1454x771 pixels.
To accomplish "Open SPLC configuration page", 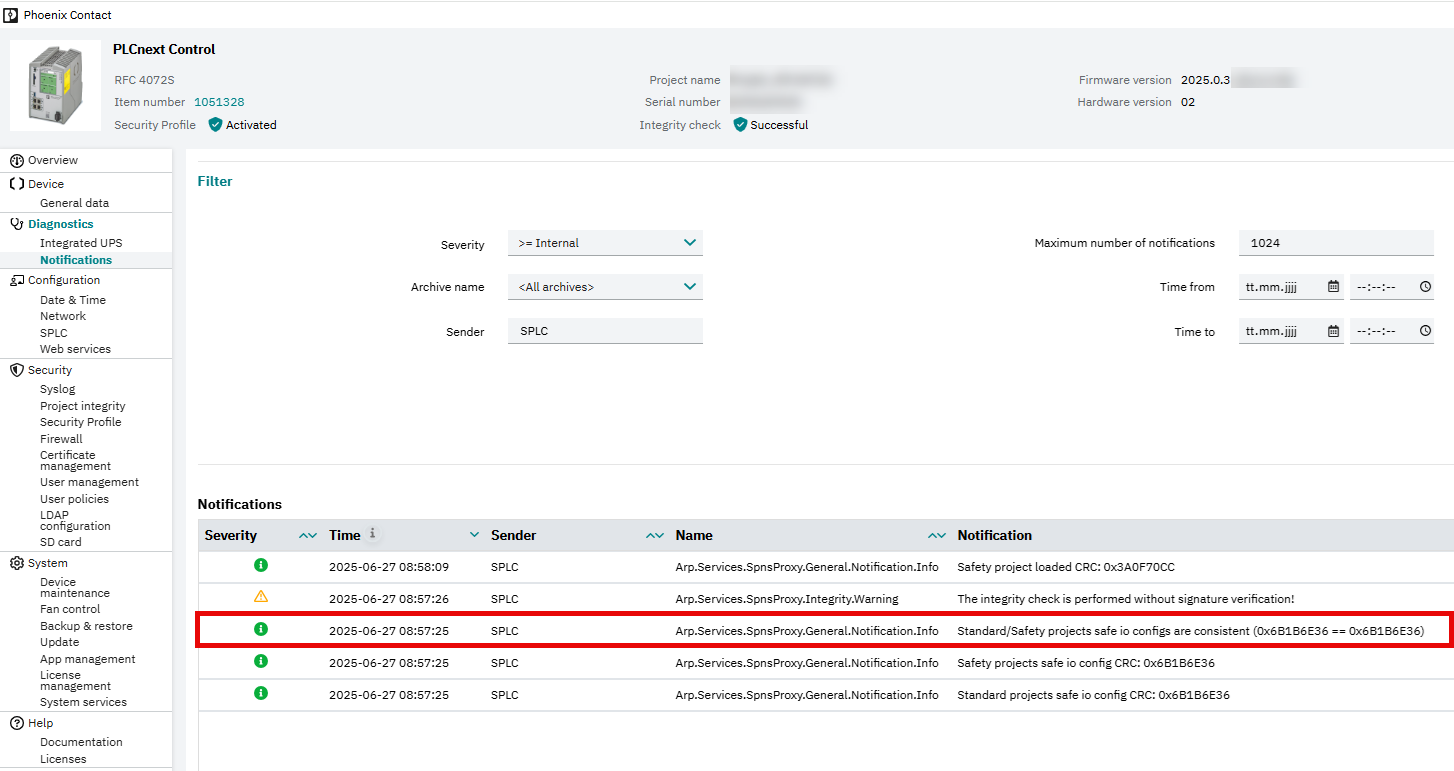I will pos(54,333).
